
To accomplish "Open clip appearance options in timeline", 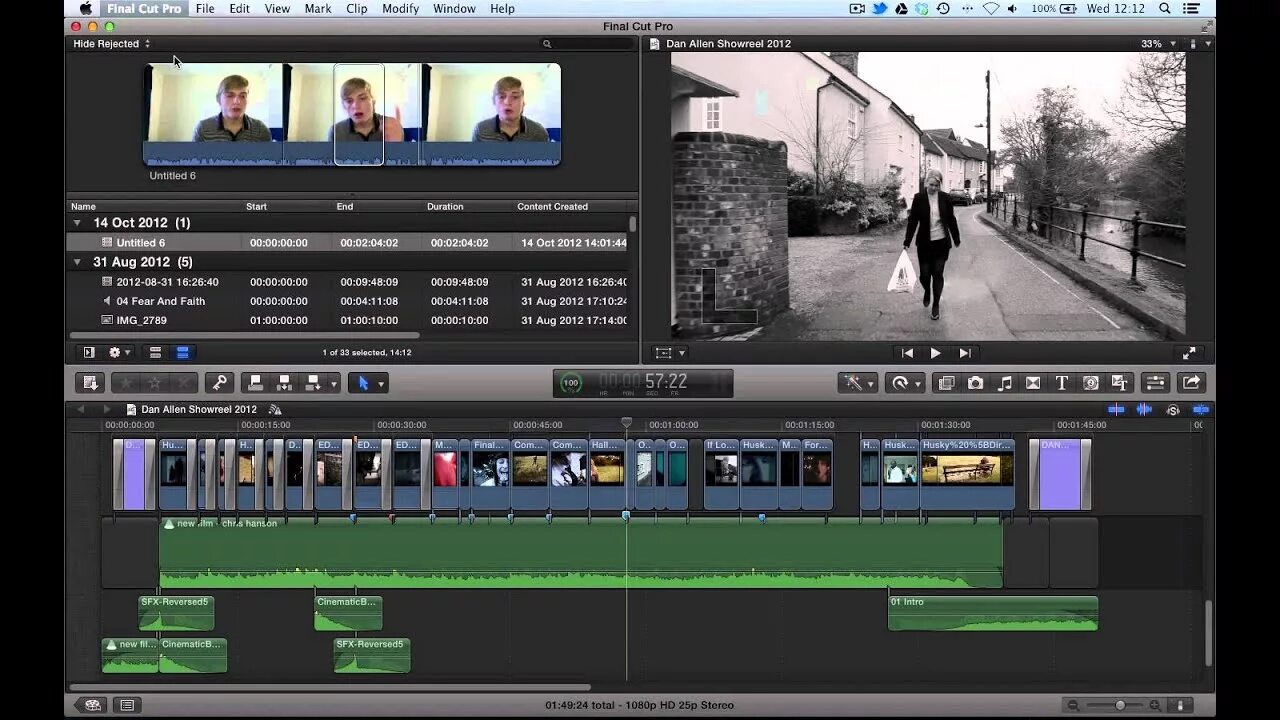I will point(1180,705).
